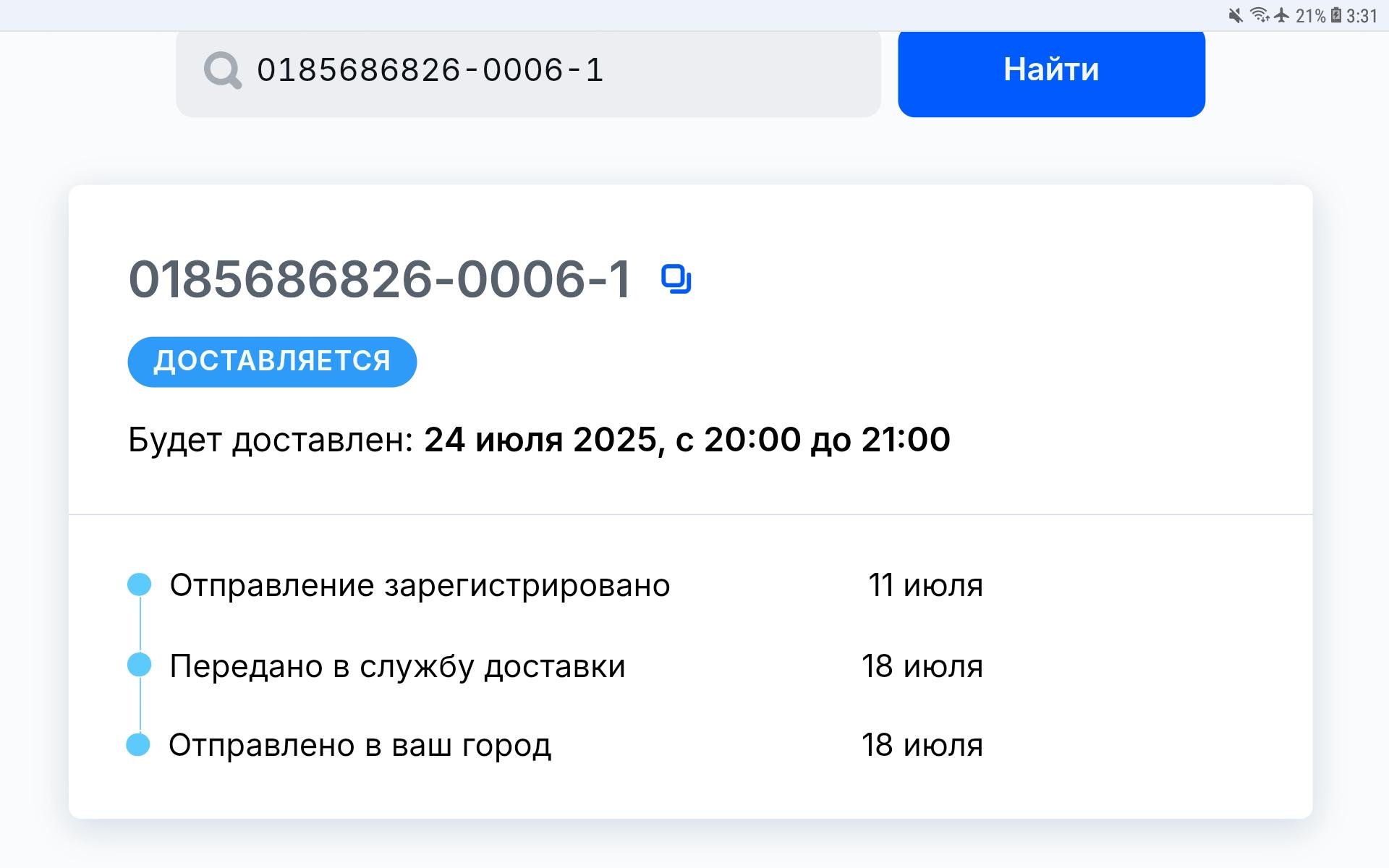Tap the ДОСТАВЛЯЕТСЯ status badge
The width and height of the screenshot is (1389, 868).
[272, 362]
